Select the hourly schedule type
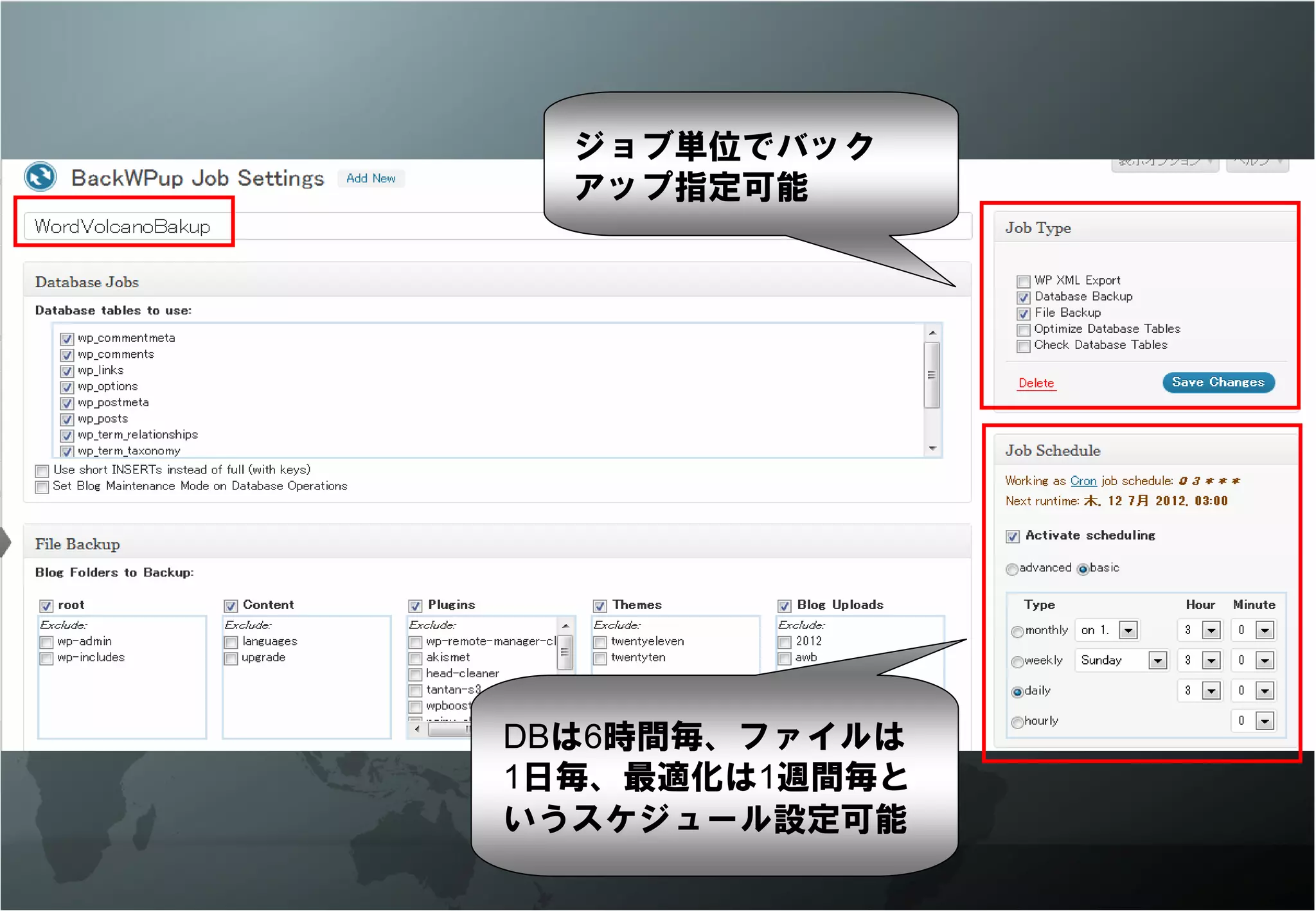This screenshot has width=1316, height=911. tap(1017, 722)
